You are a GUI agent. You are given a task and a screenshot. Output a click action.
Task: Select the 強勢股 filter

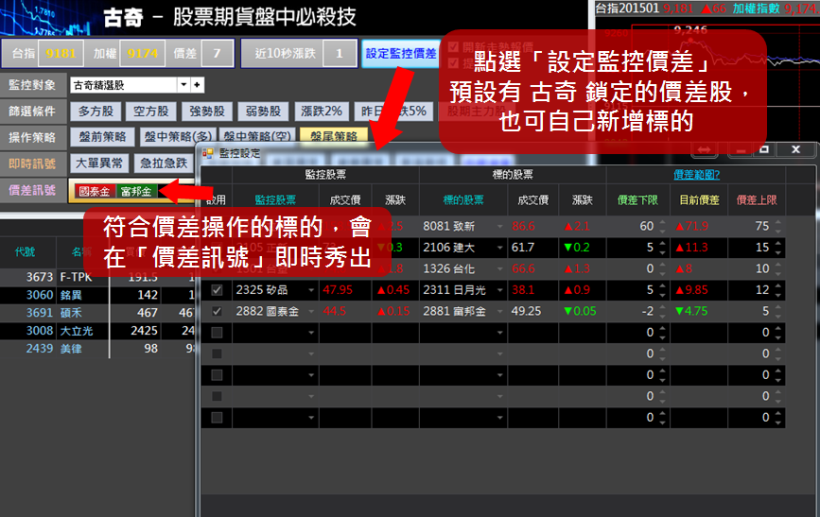pos(207,111)
